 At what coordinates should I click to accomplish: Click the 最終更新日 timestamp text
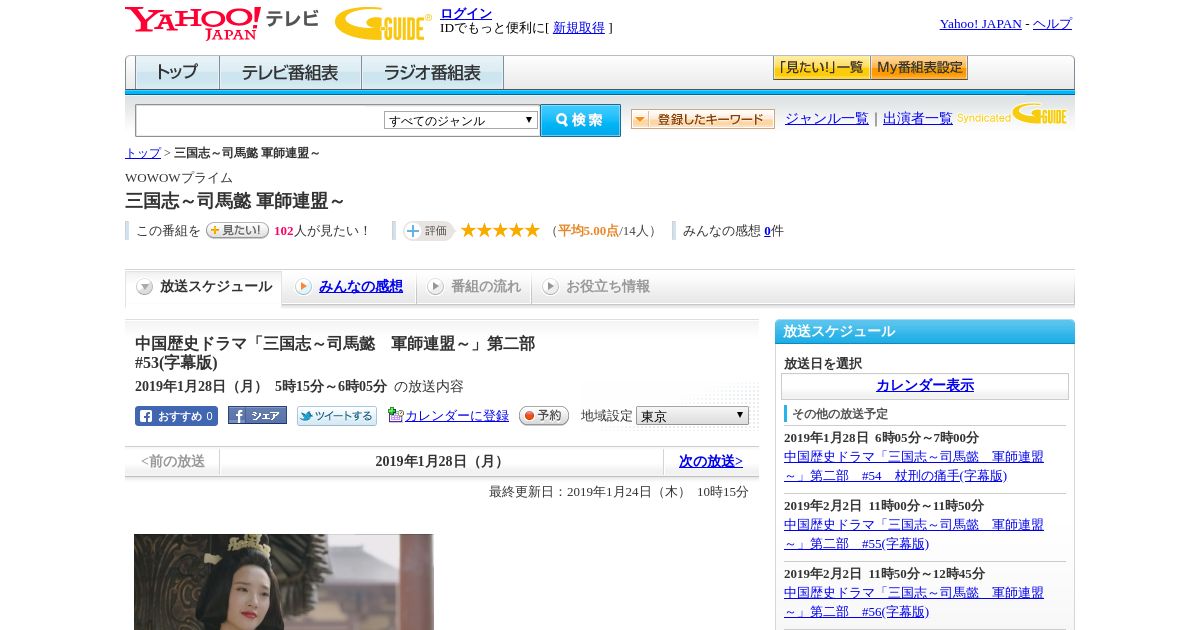[x=619, y=492]
